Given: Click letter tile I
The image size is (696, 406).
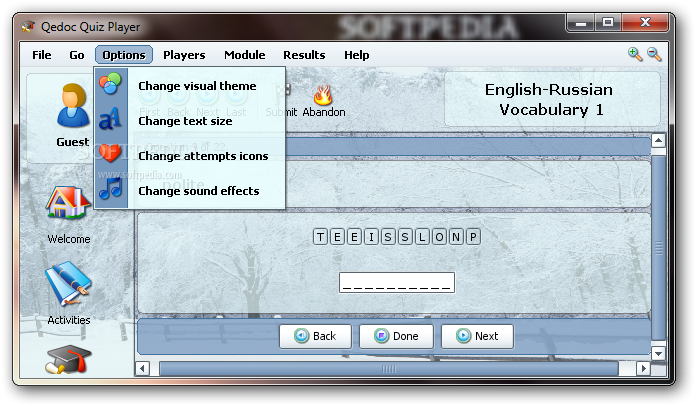Looking at the screenshot, I should (x=371, y=237).
